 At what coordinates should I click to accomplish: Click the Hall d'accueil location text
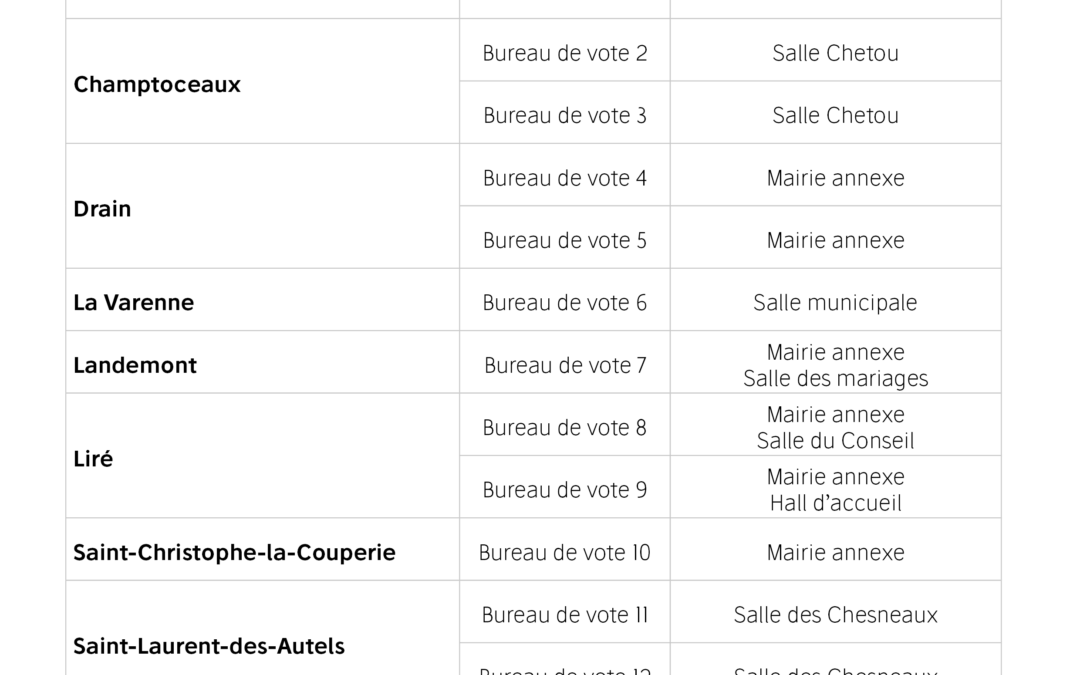coord(835,503)
